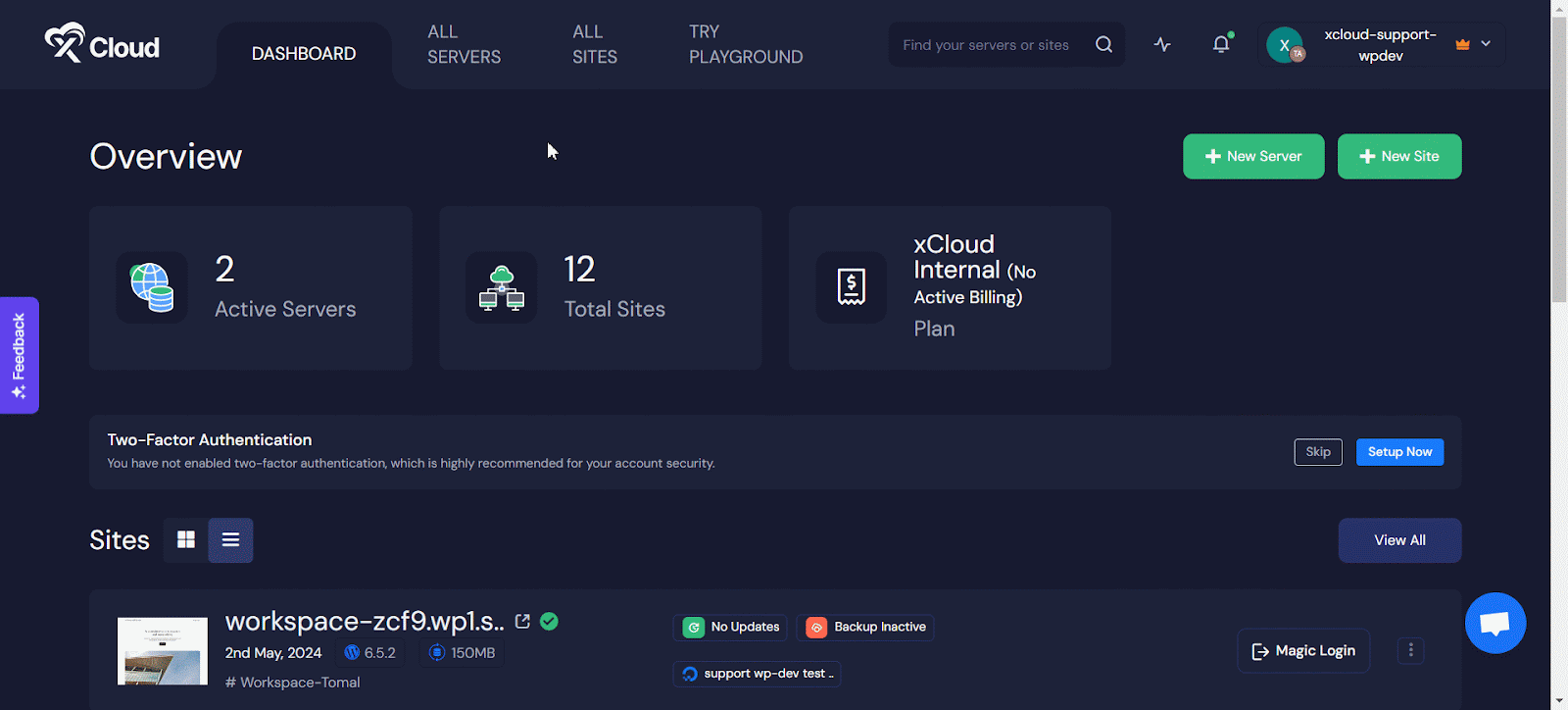Switch Sites to grid view

[186, 540]
